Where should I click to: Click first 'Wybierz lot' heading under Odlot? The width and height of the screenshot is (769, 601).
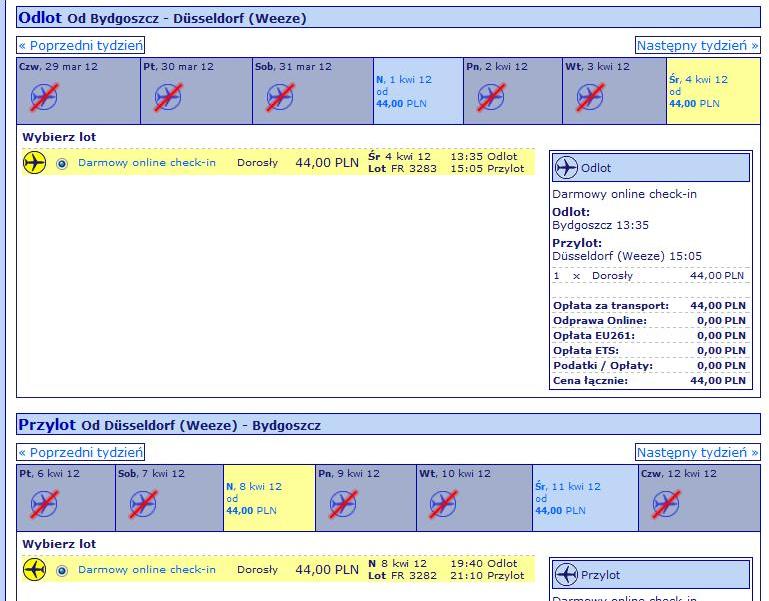pos(59,137)
